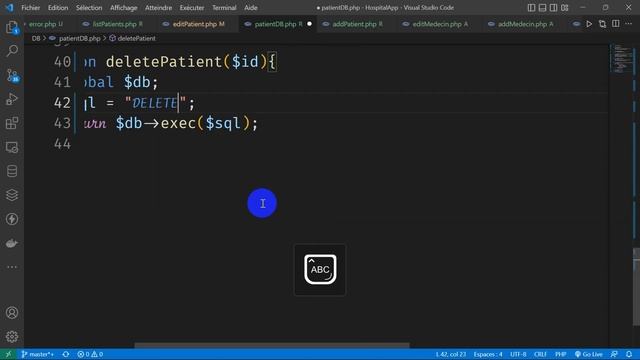Click $db->exec($sql) on line 43

click(x=183, y=123)
